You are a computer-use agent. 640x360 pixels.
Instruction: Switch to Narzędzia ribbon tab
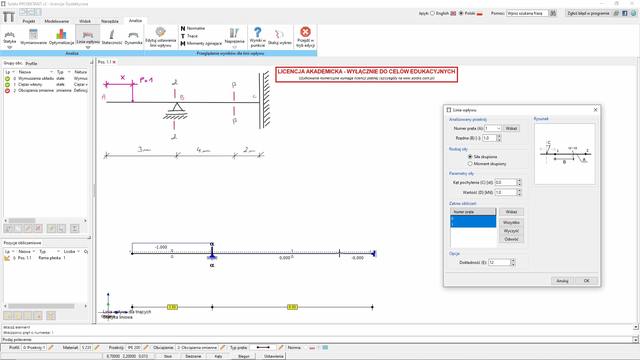[110, 21]
